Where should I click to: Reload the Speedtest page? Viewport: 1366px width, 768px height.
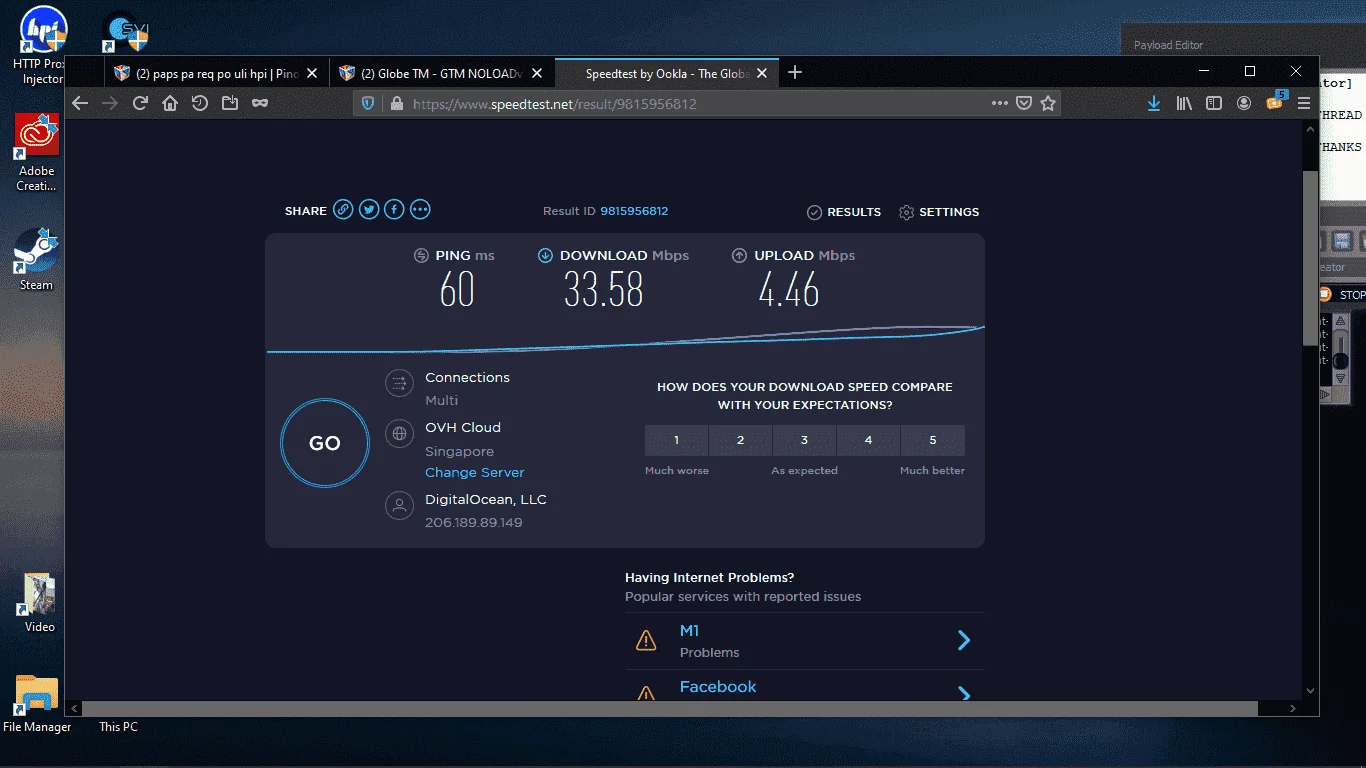coord(140,103)
